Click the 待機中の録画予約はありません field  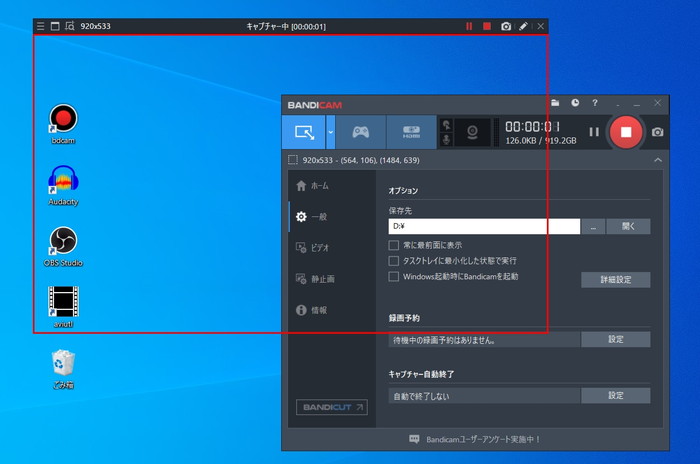(x=484, y=340)
